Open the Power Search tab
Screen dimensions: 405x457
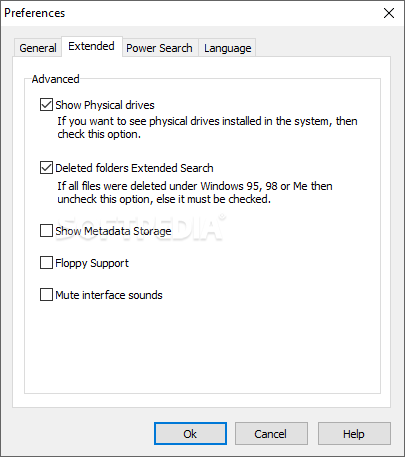[x=160, y=48]
